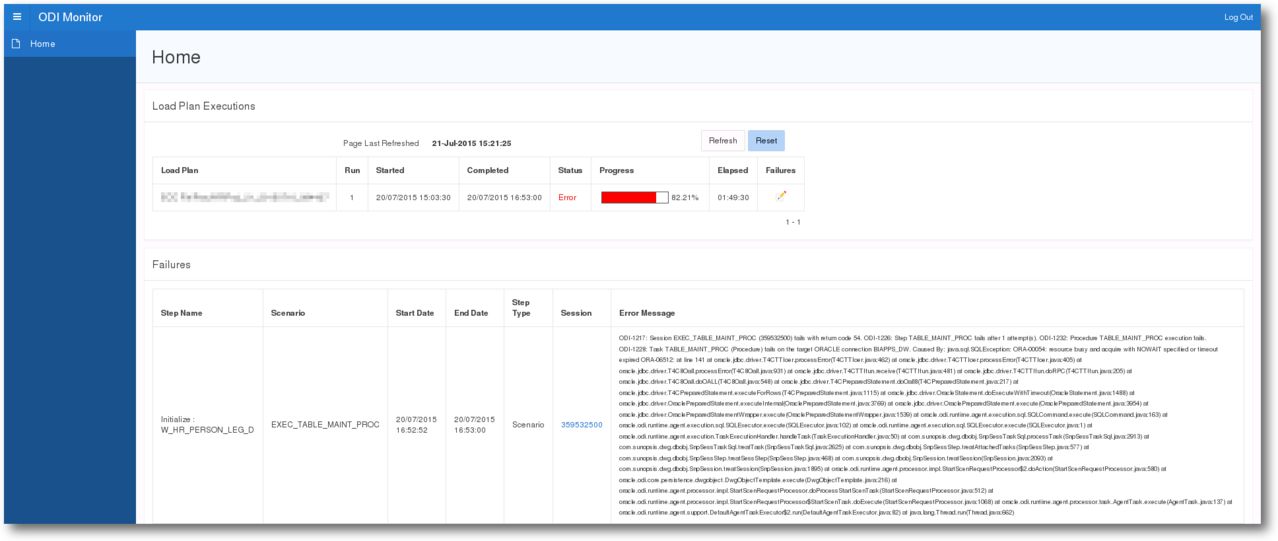Click the red progress bar at 82.21%
Viewport: 1278px width, 541px height.
(635, 197)
